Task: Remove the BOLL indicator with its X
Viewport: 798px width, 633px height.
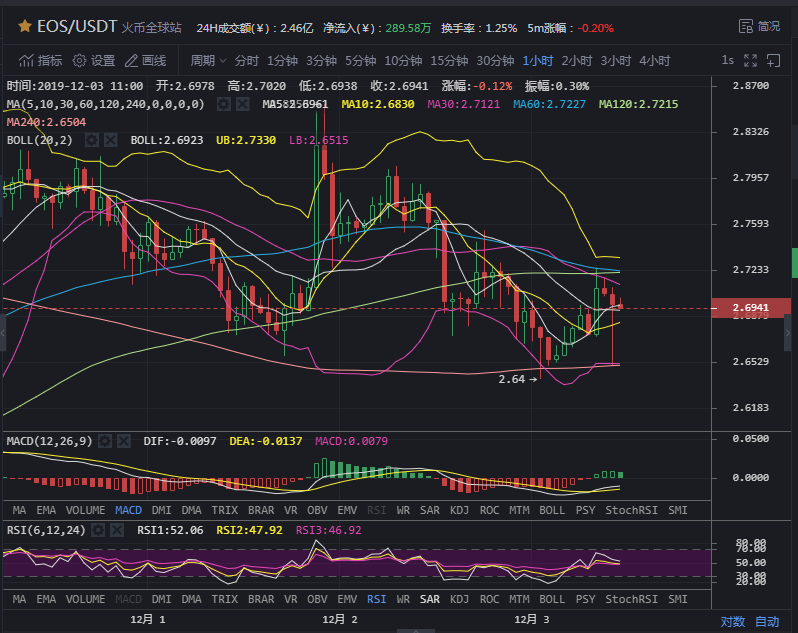Action: tap(110, 140)
